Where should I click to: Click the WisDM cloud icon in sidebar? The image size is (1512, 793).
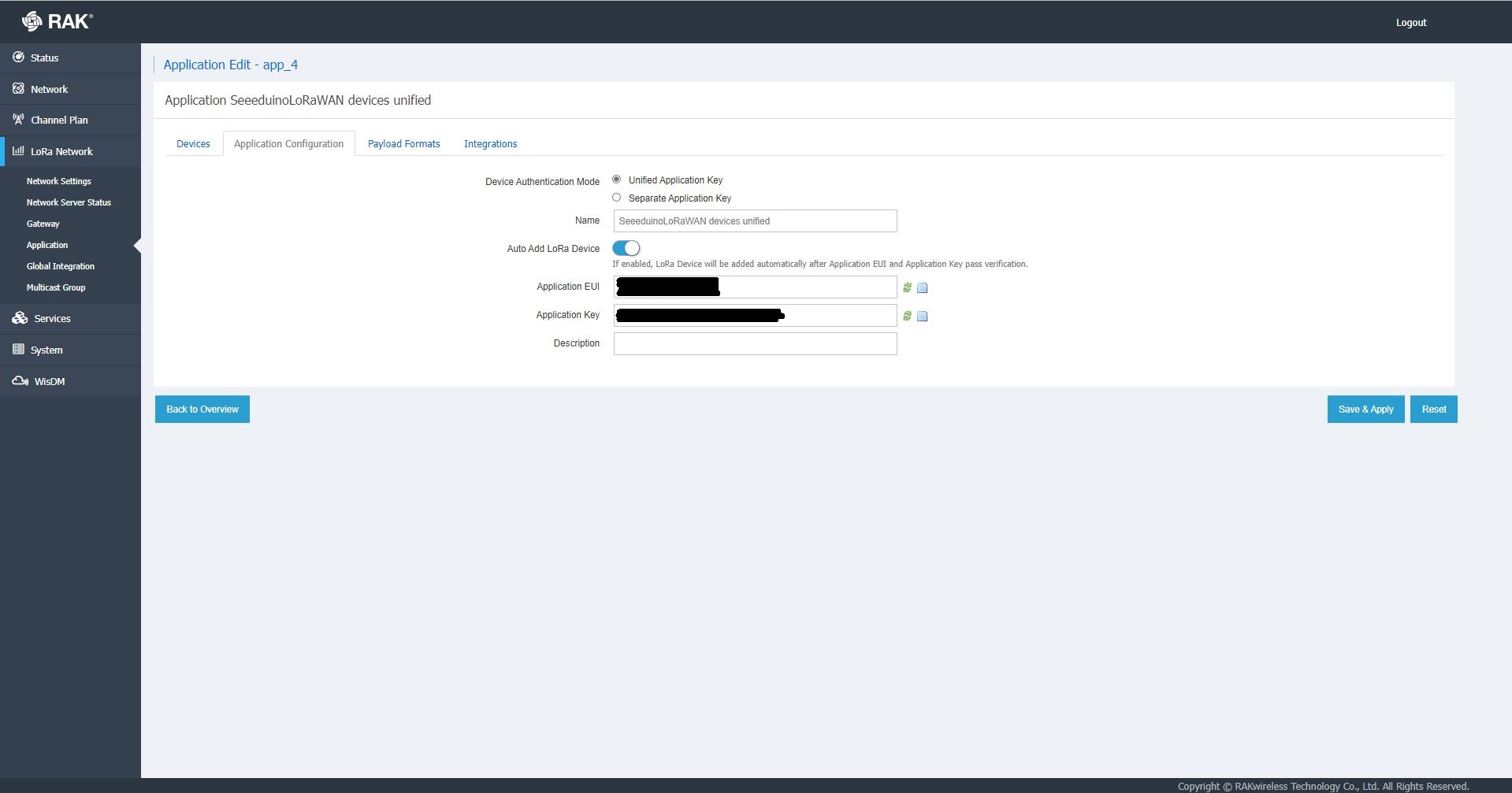tap(20, 381)
